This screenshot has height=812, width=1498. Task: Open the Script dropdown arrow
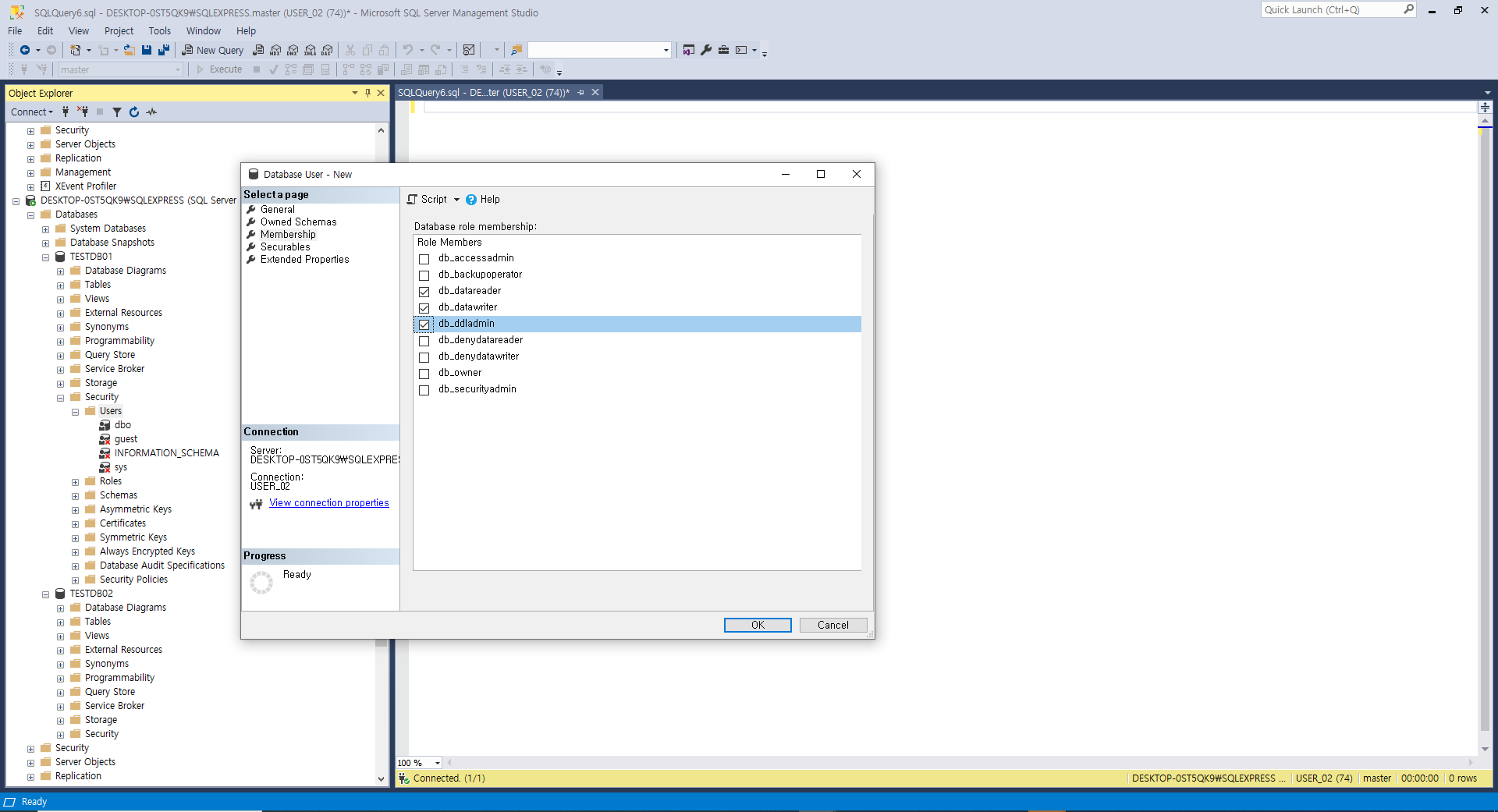457,200
